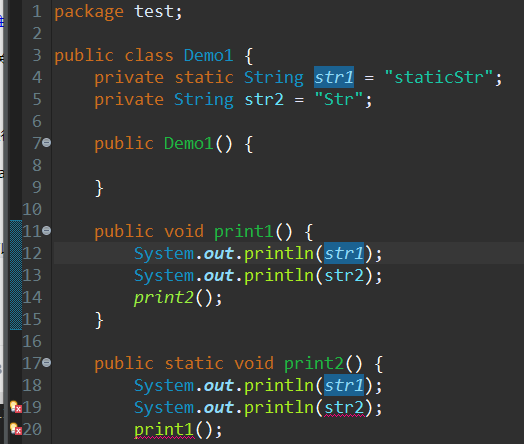Click println on line 18
The height and width of the screenshot is (444, 524).
coord(279,385)
